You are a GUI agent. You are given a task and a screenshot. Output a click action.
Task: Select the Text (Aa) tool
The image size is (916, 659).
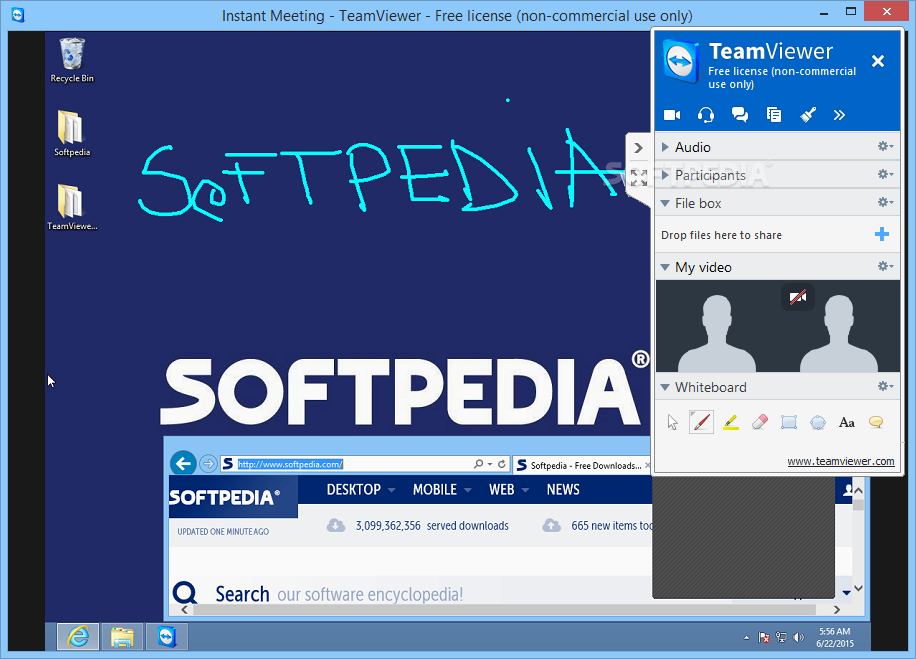(846, 422)
